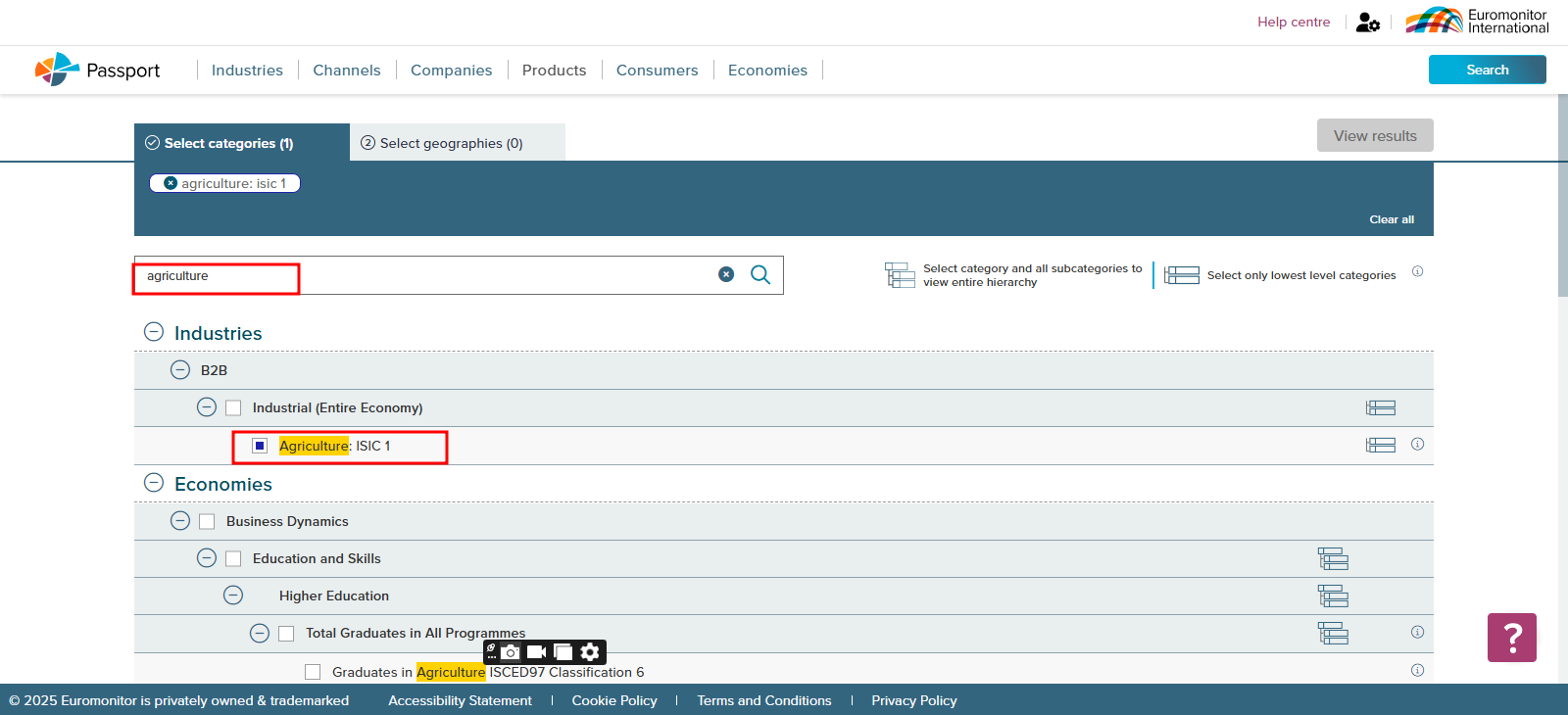Clear the agriculture search text
The width and height of the screenshot is (1568, 715).
[726, 275]
